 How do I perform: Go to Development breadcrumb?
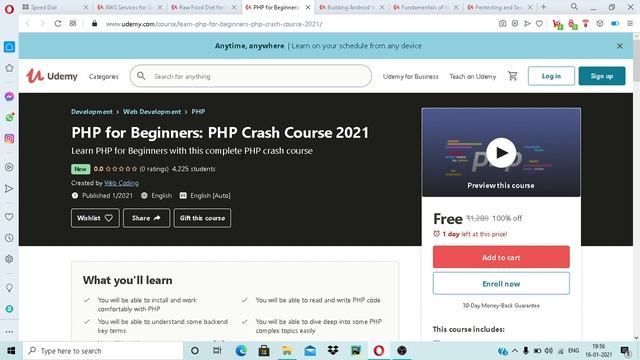point(92,111)
